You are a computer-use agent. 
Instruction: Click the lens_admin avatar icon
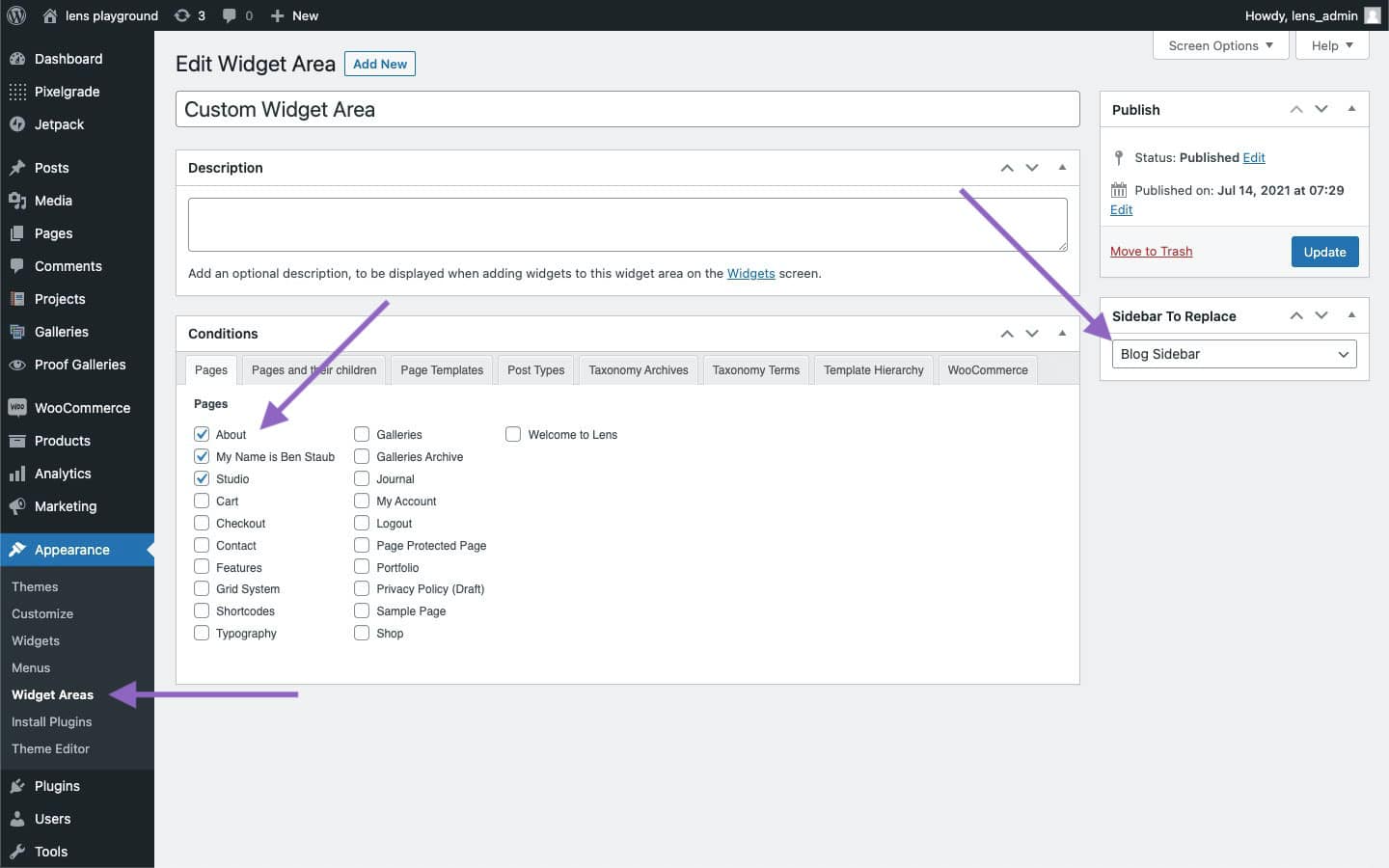pyautogui.click(x=1372, y=15)
